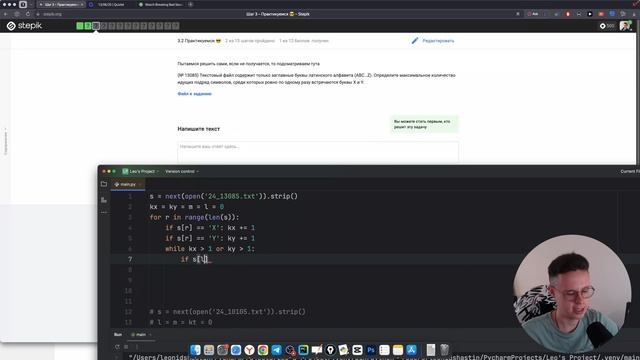Viewport: 640px width, 360px height.
Task: Click the line 'for r in range(len(s)):'
Action: 194,217
